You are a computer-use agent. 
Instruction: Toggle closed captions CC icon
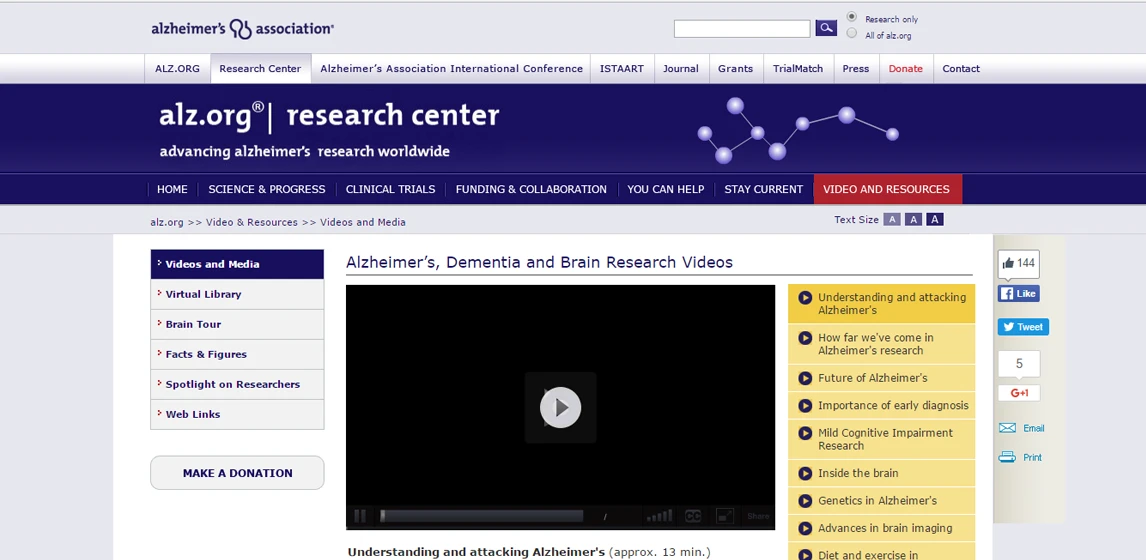(693, 516)
